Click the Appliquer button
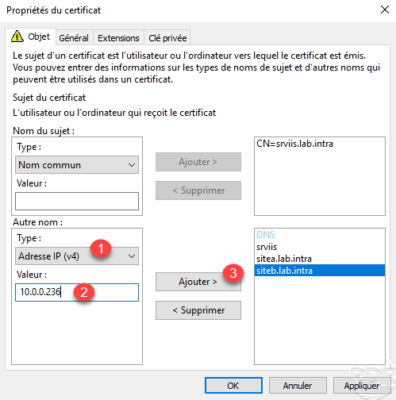The image size is (396, 400). point(362,386)
